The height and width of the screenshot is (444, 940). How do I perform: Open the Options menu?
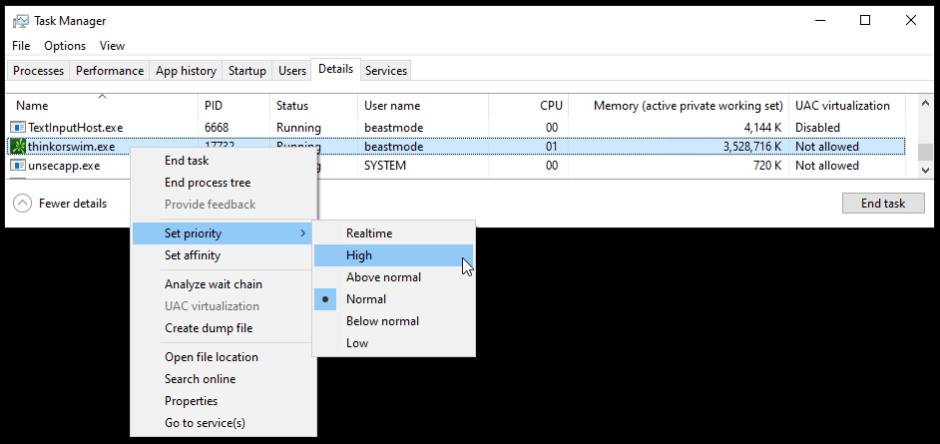point(65,46)
